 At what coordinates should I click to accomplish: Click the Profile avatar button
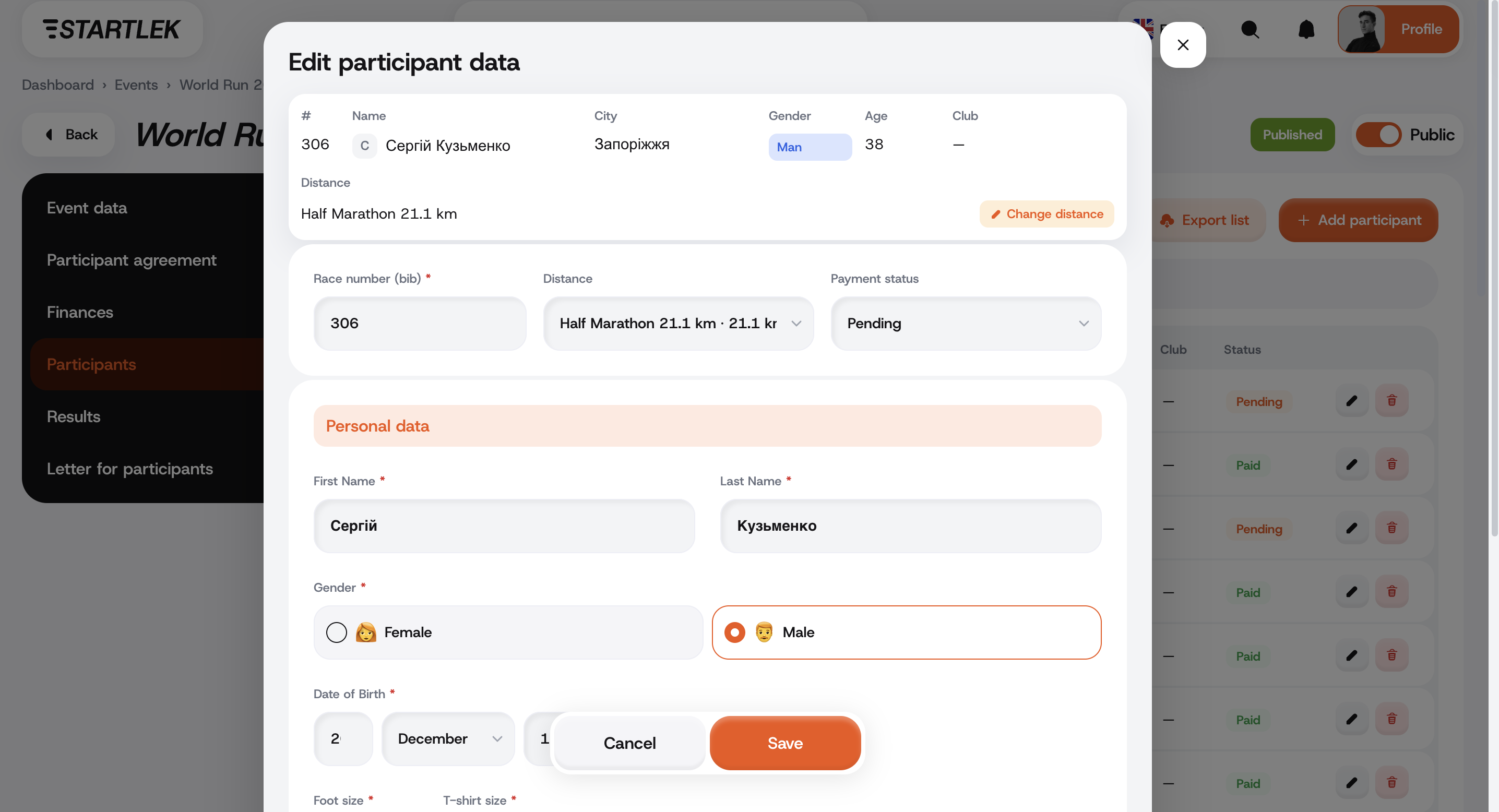pos(1398,29)
